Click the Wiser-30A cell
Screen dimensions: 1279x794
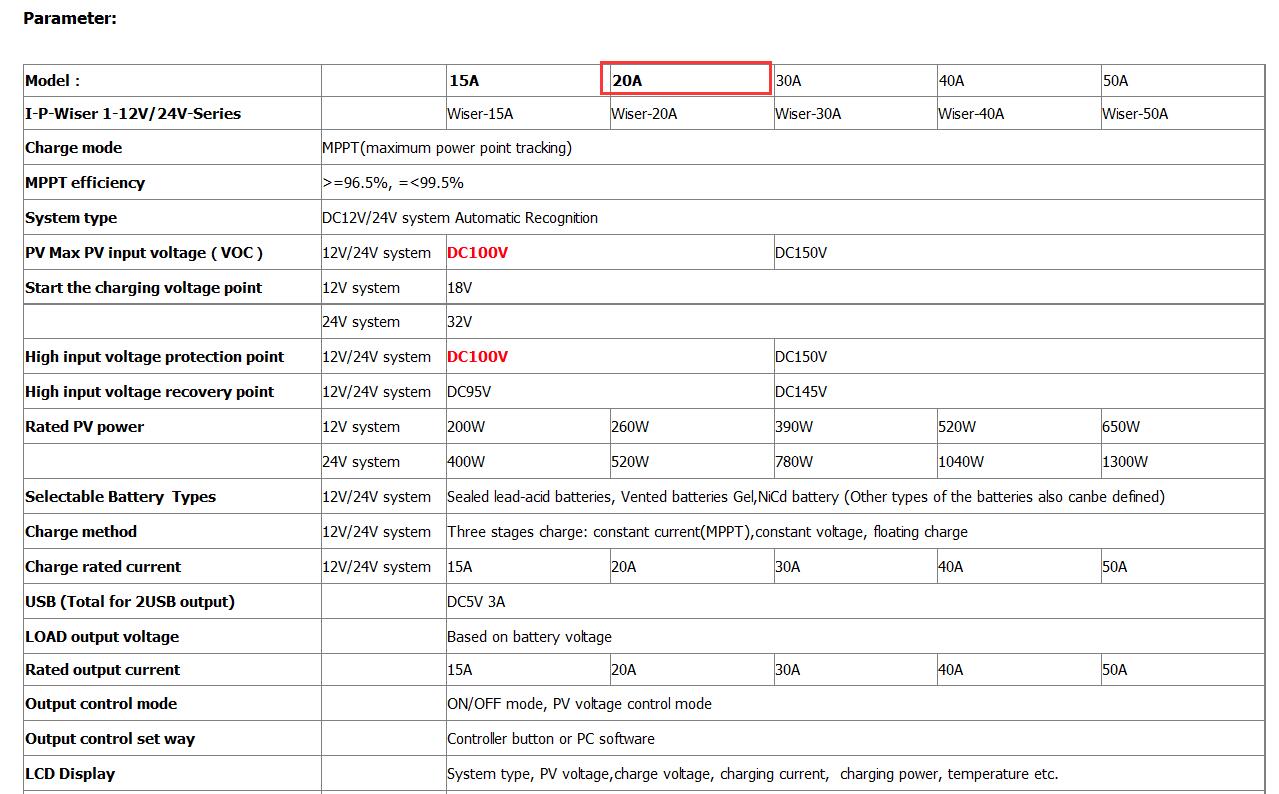pyautogui.click(x=808, y=114)
